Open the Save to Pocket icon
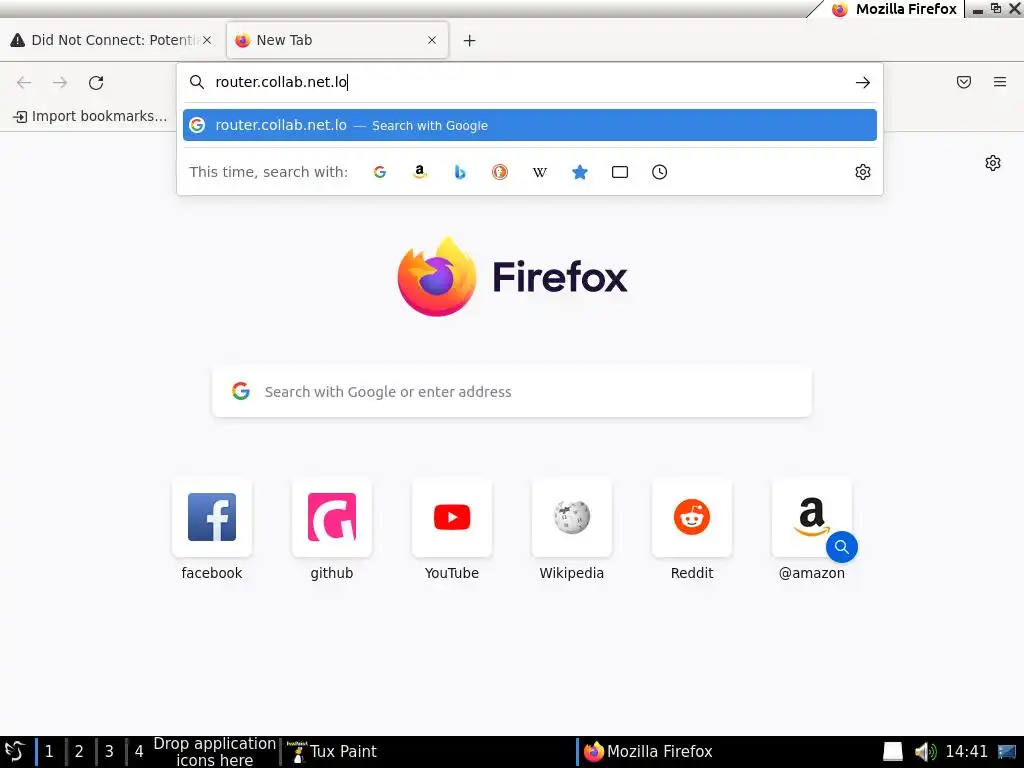 click(963, 82)
